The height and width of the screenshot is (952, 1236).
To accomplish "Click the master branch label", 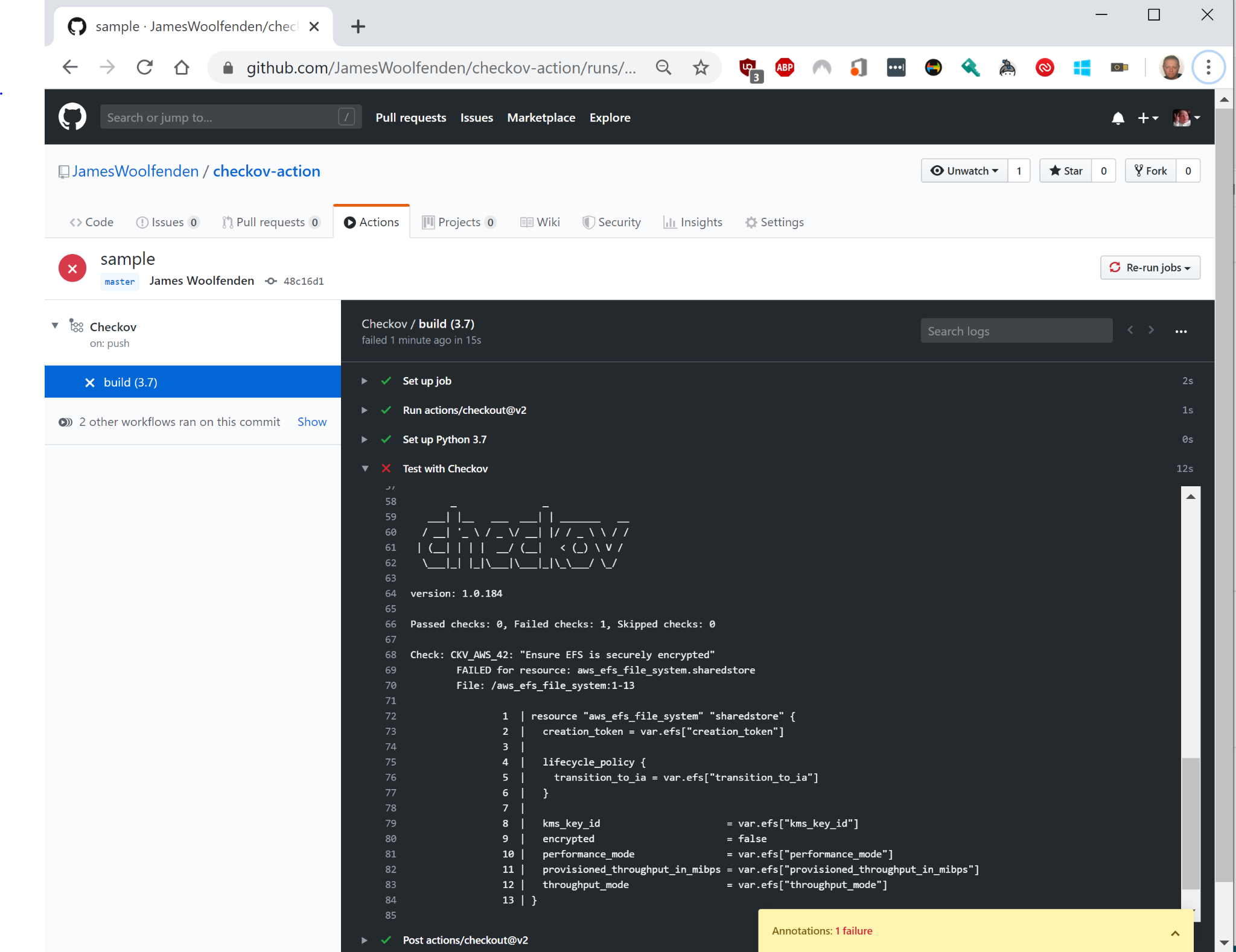I will tap(119, 282).
